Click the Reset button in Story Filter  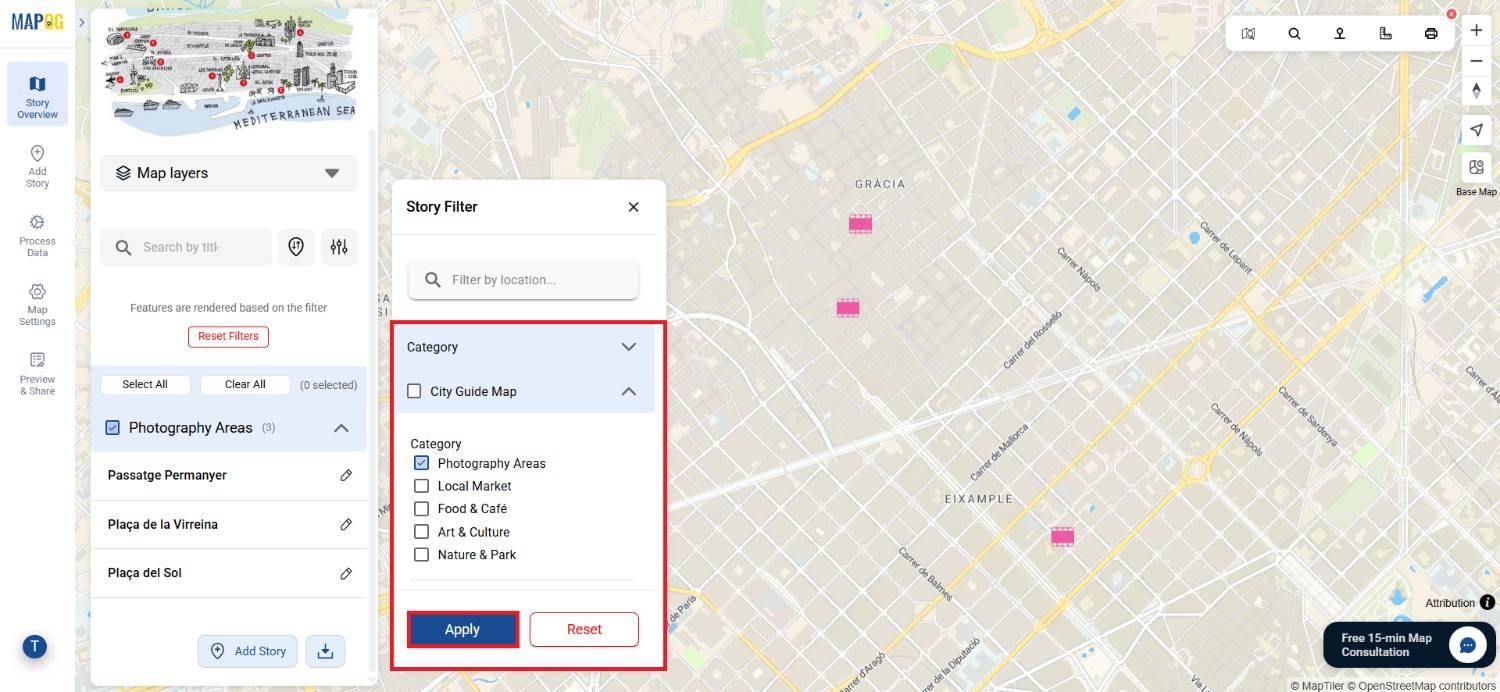[584, 629]
